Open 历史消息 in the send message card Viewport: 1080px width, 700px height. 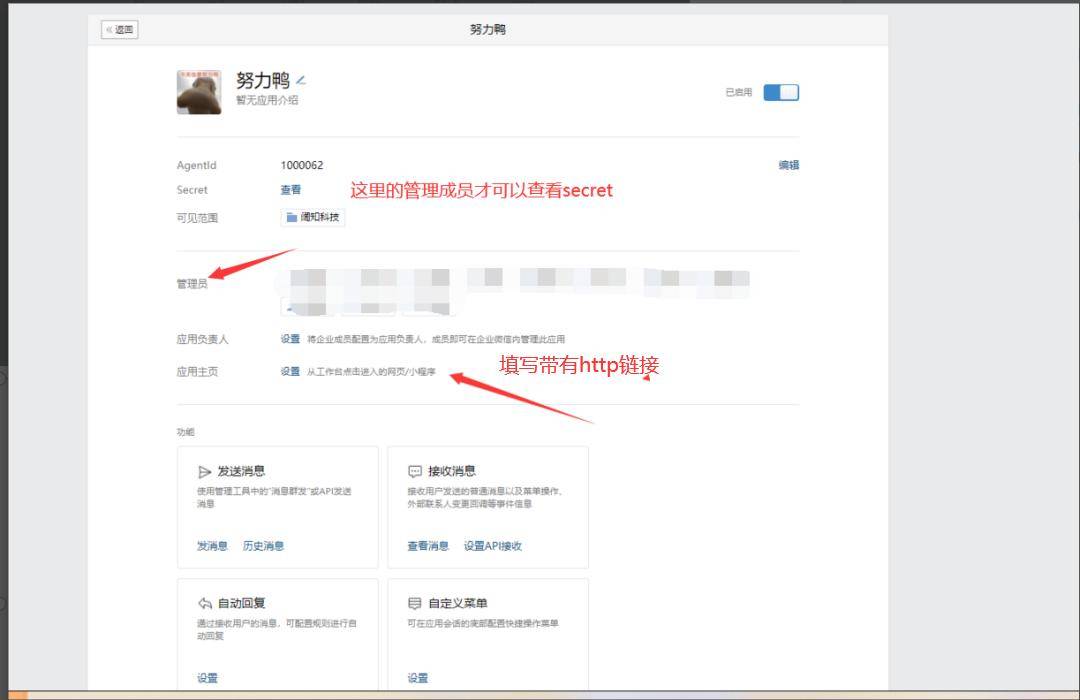[x=263, y=546]
